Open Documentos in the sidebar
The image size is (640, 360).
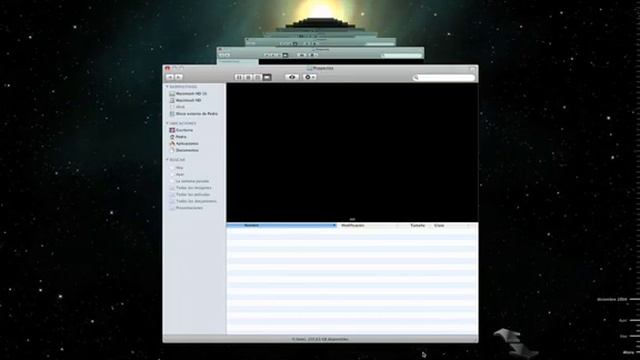tap(184, 150)
